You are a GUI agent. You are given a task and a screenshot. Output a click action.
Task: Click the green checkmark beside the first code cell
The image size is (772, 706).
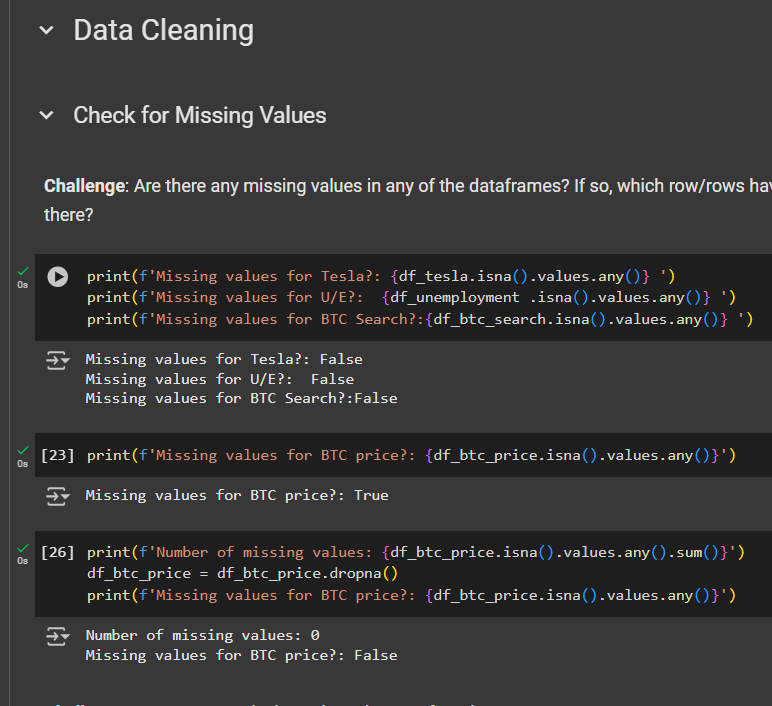coord(23,271)
